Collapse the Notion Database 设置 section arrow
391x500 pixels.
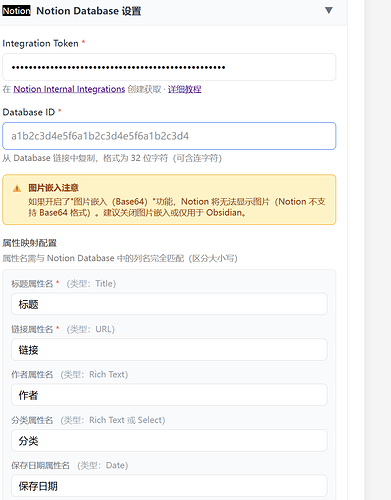[x=329, y=10]
